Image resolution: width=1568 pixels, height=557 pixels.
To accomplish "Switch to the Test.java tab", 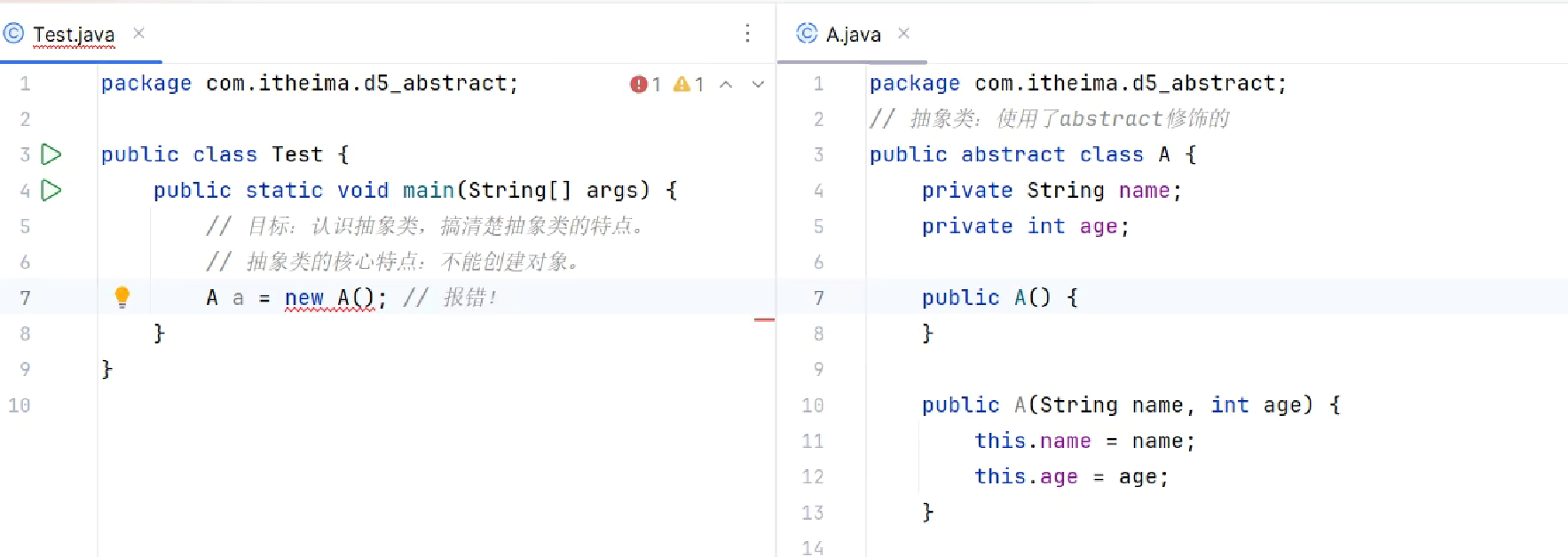I will [x=74, y=35].
